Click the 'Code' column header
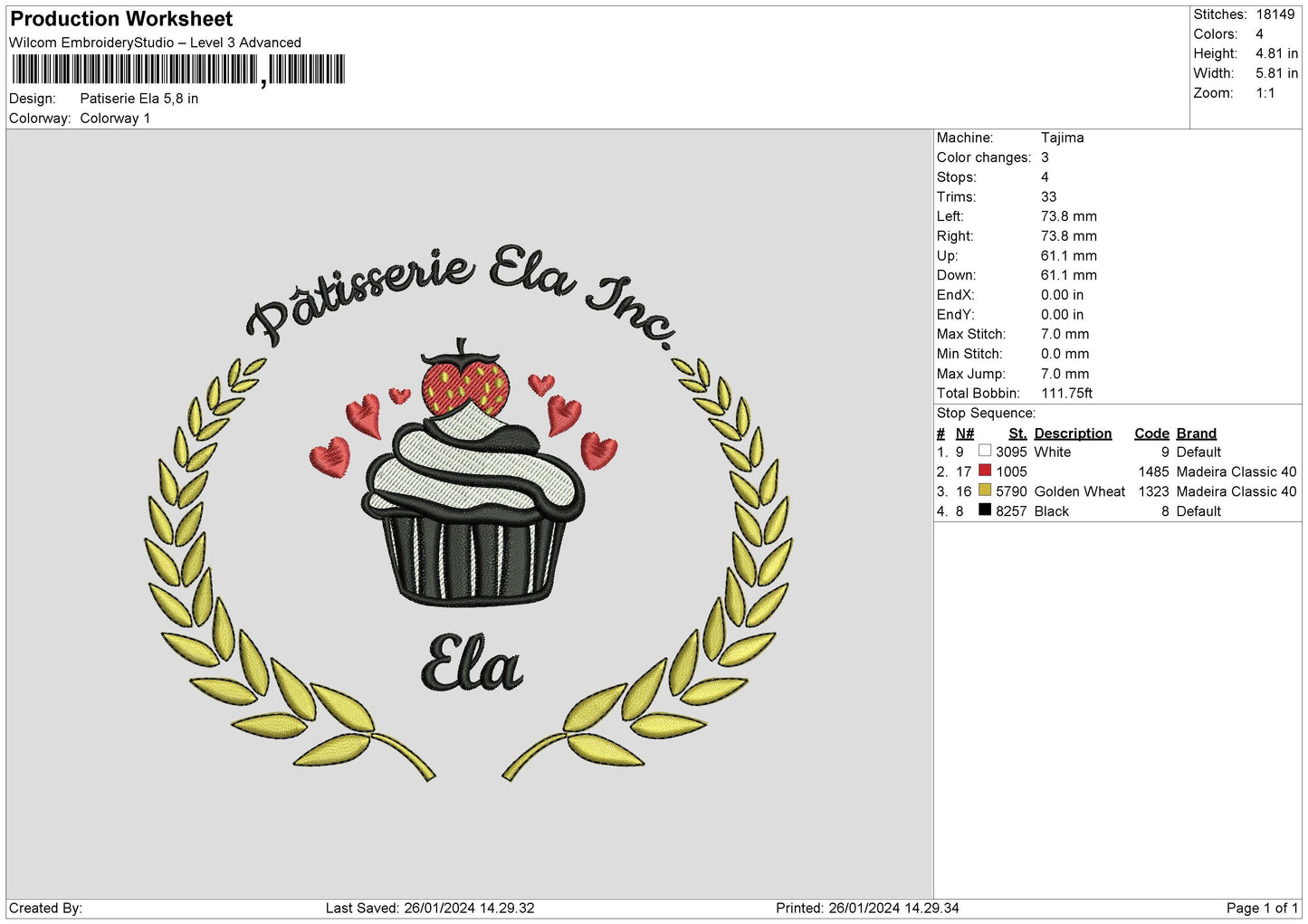 pyautogui.click(x=1151, y=433)
